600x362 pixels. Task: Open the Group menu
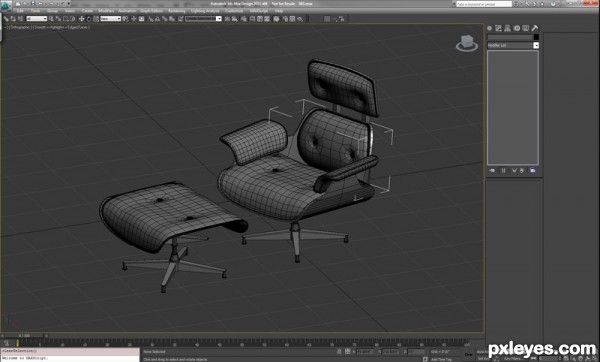[x=52, y=11]
